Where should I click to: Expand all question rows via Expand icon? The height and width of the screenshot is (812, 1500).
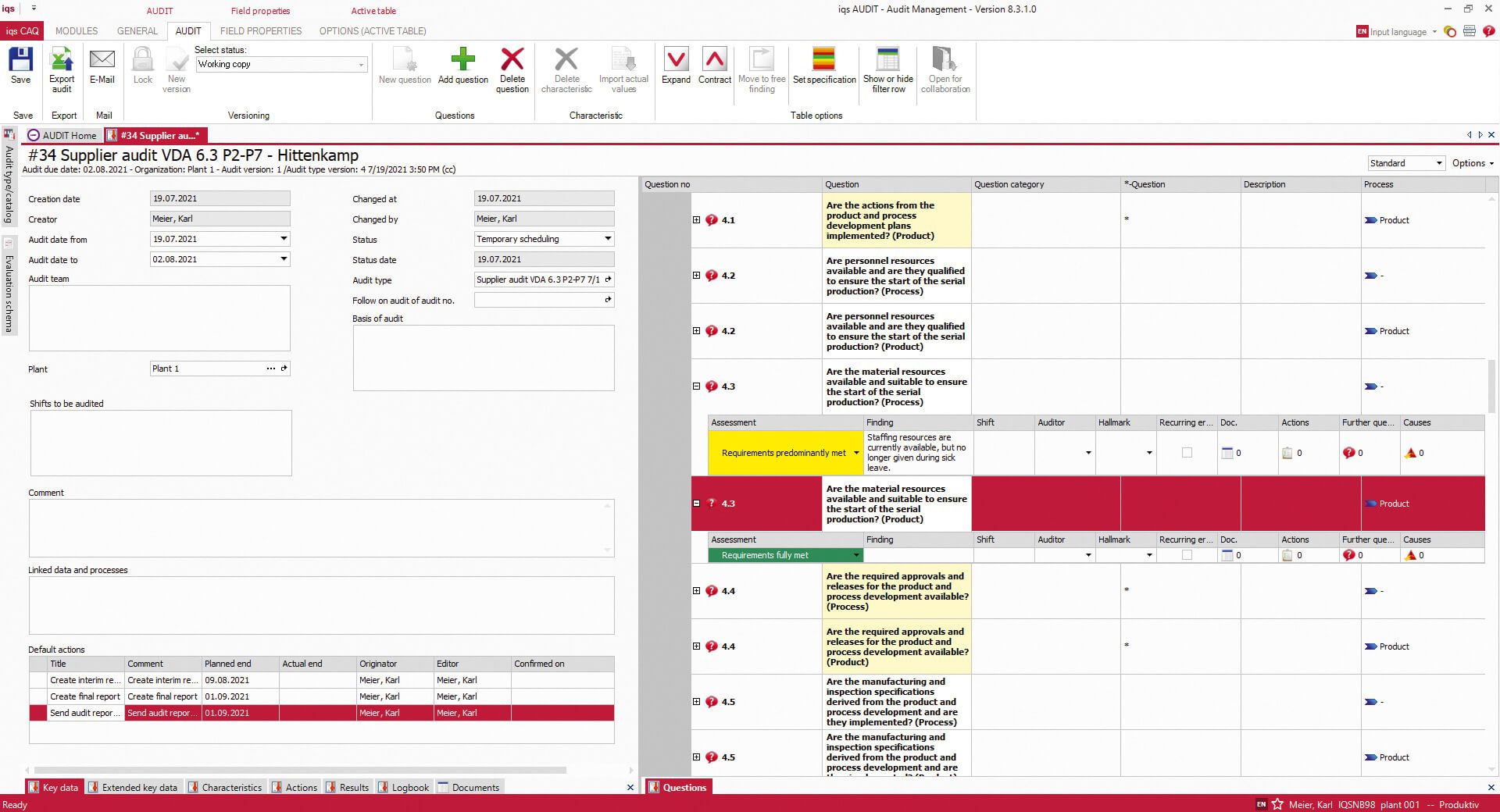[x=676, y=66]
